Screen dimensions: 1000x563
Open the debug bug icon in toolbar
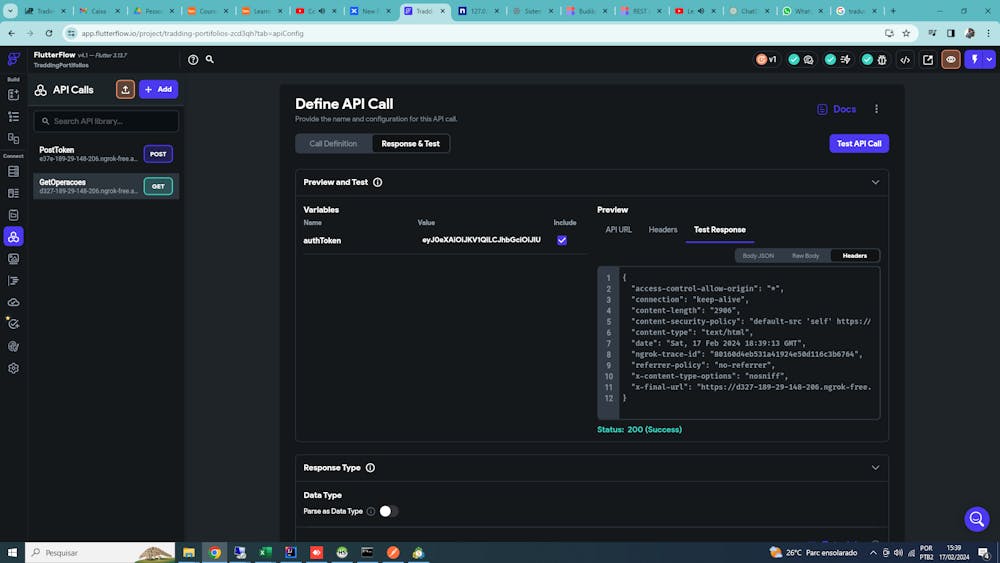coord(881,60)
